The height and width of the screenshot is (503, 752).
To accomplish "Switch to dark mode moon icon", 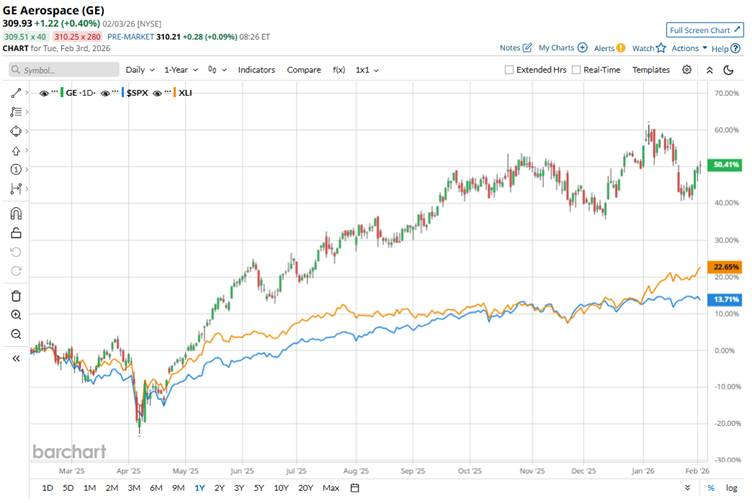I will coord(733,70).
